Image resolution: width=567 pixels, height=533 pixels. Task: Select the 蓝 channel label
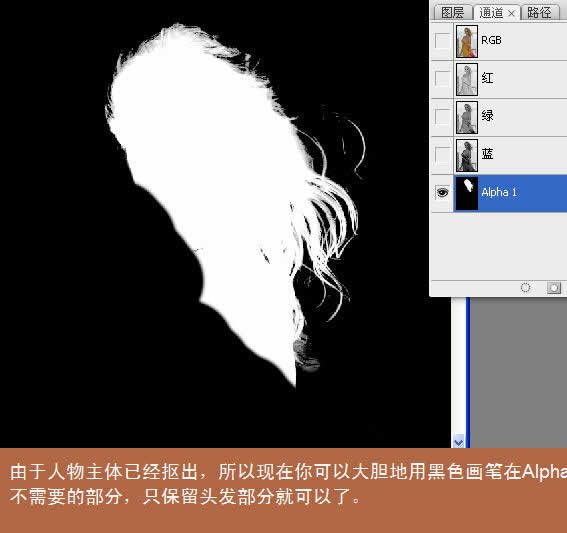[487, 154]
